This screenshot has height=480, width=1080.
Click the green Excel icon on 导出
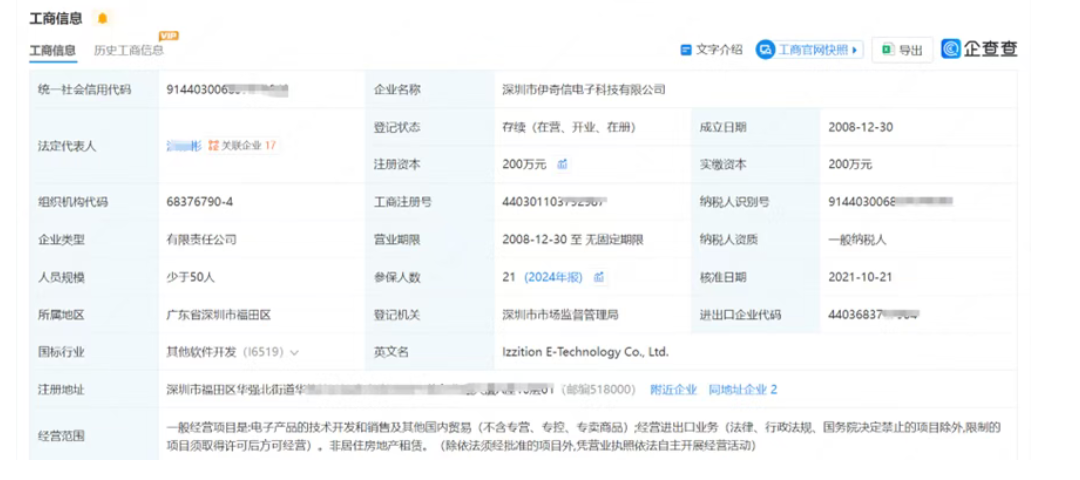tap(886, 50)
